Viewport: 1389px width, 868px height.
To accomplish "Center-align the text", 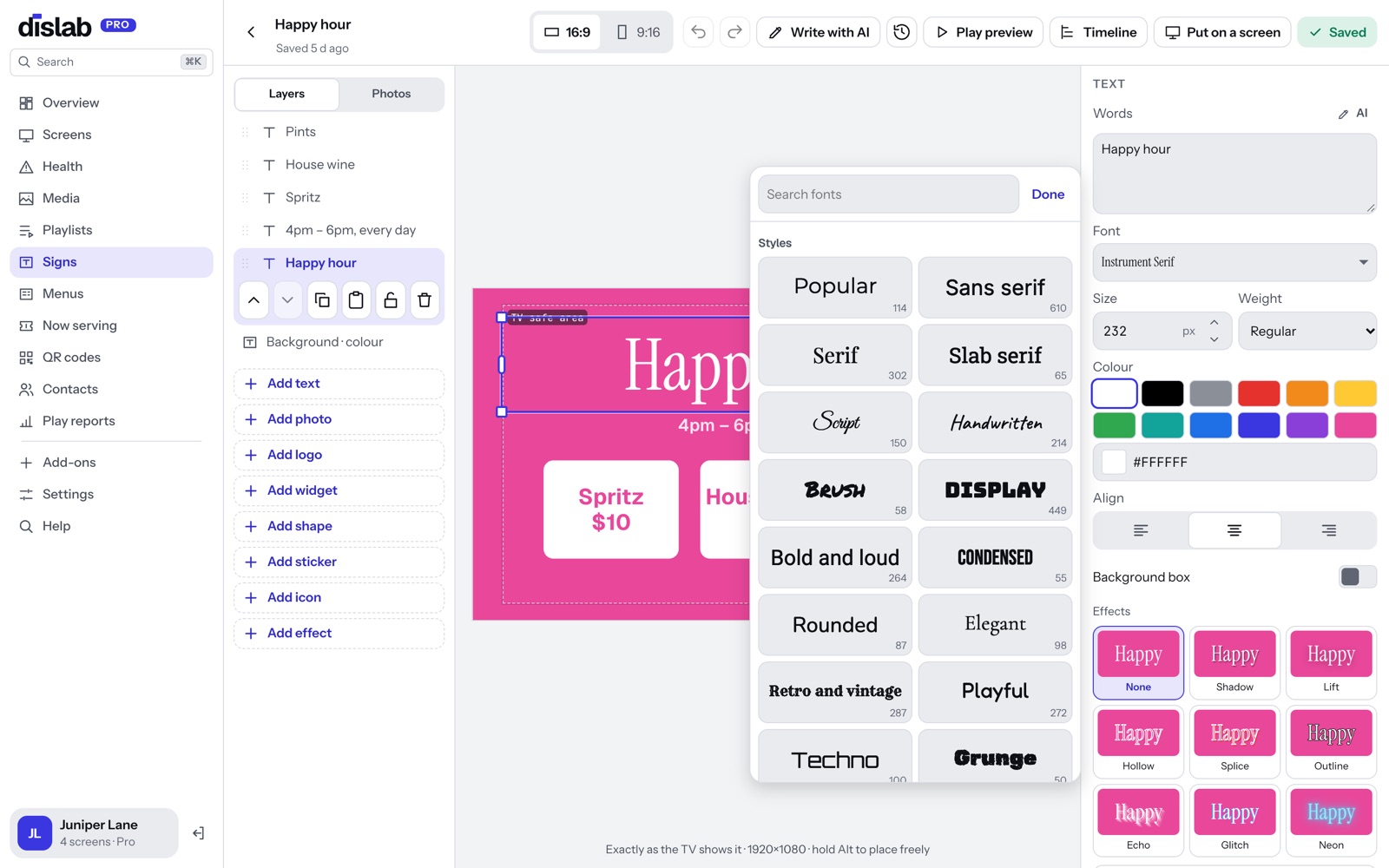I will tap(1234, 530).
